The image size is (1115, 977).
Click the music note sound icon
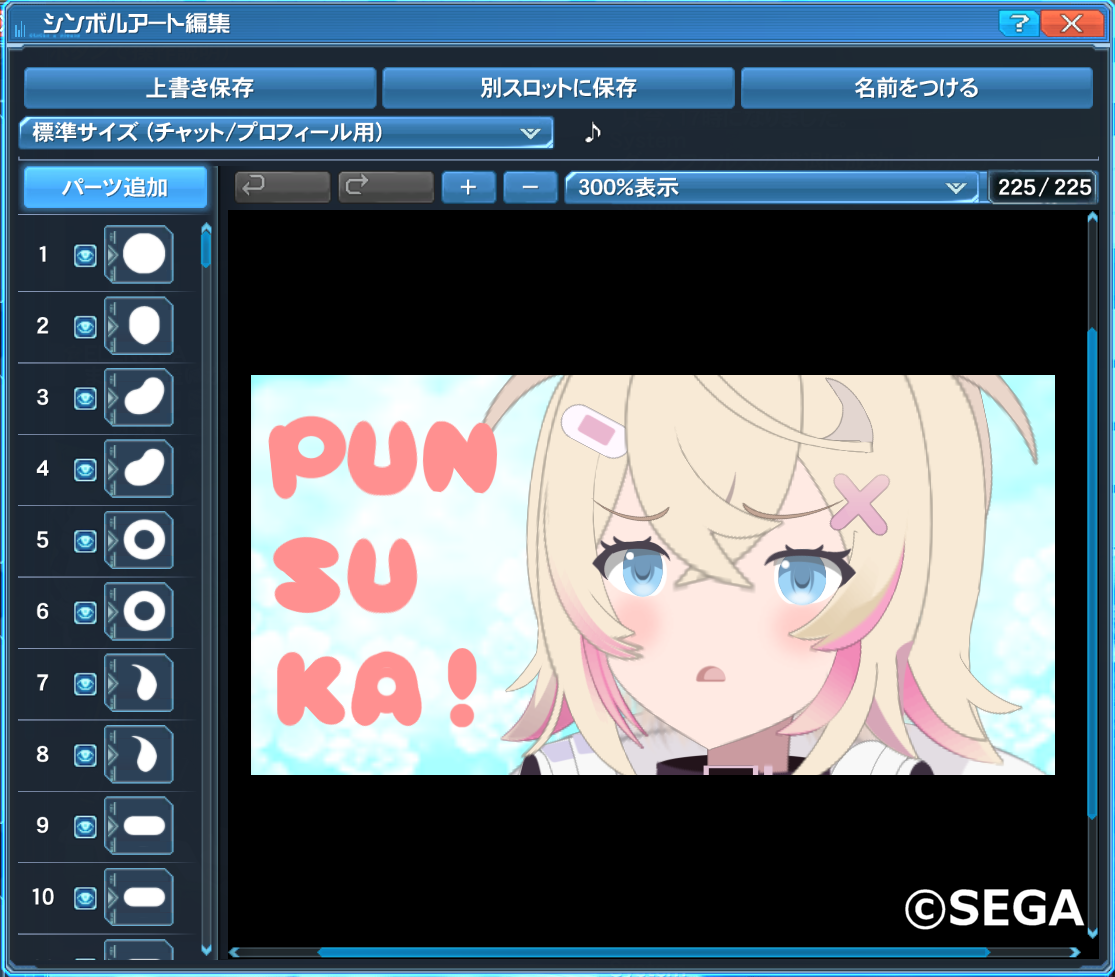(592, 132)
